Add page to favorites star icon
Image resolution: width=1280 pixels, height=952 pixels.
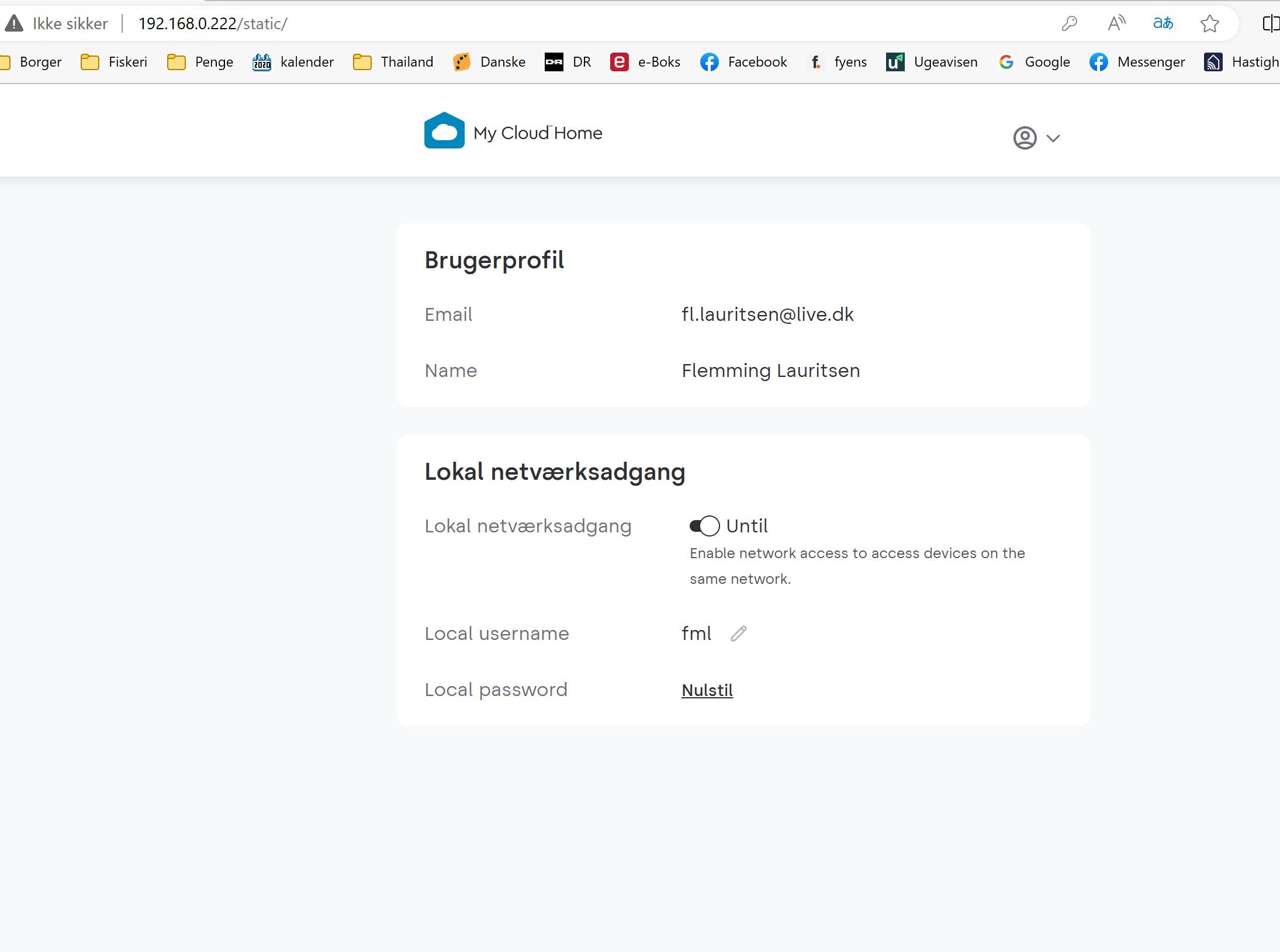pos(1209,23)
